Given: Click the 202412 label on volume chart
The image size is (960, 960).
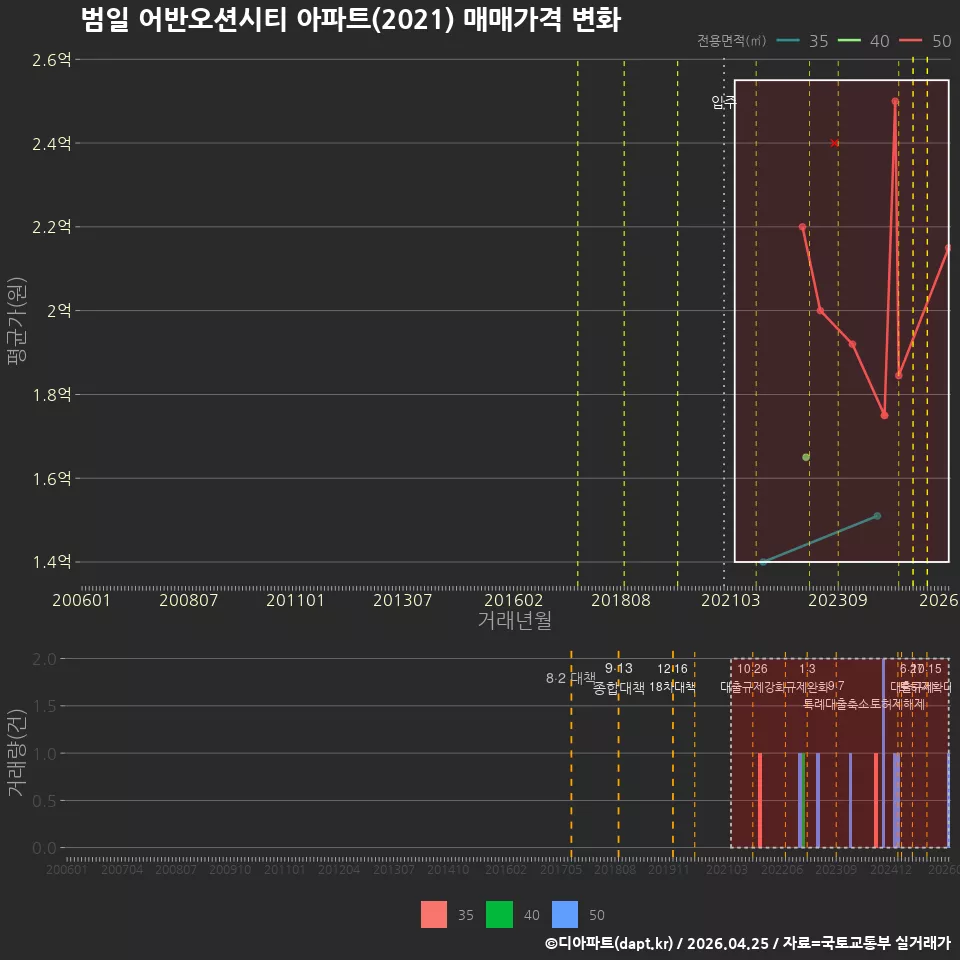Looking at the screenshot, I should click(x=891, y=869).
